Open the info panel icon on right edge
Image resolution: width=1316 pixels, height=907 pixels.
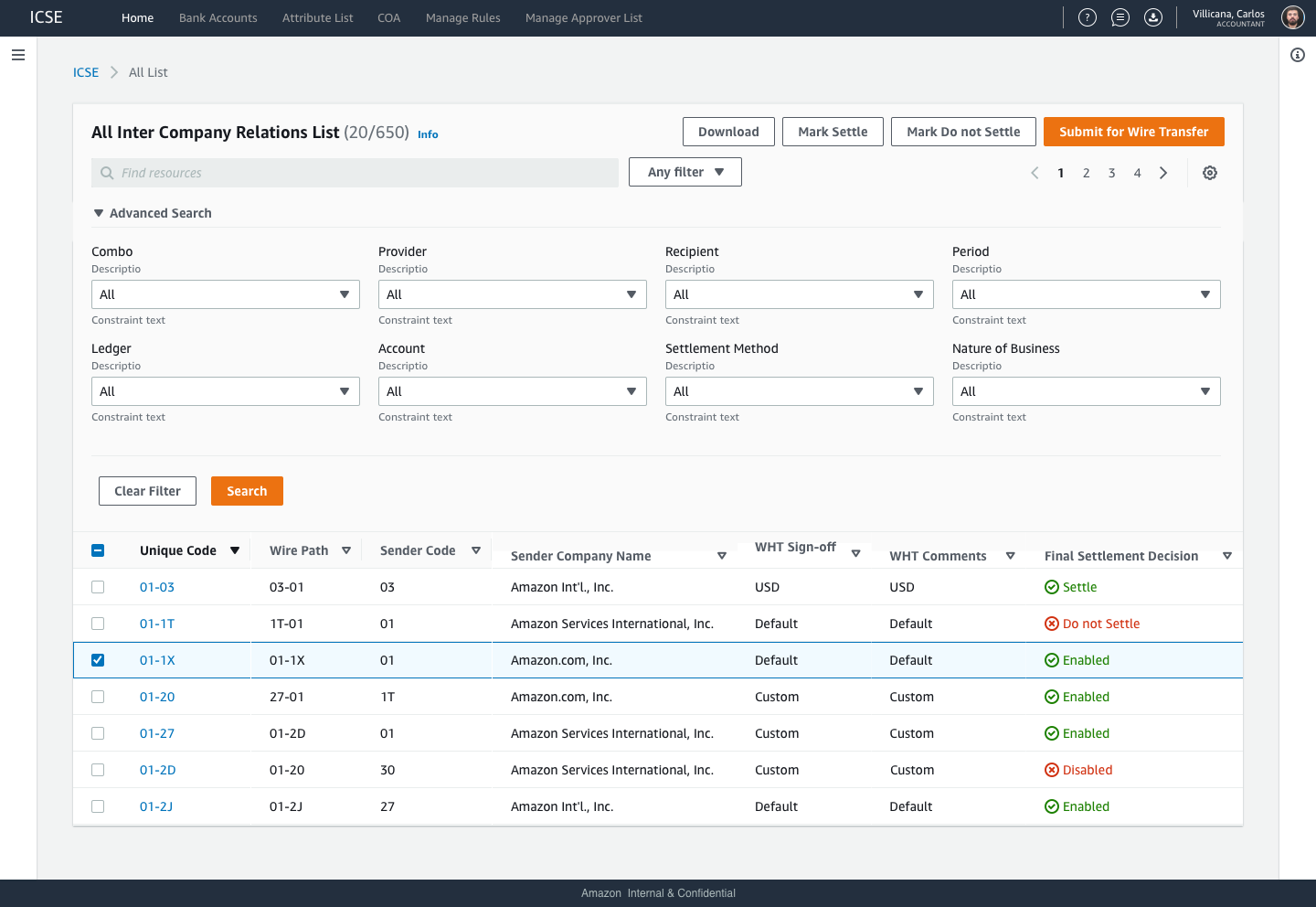click(x=1298, y=55)
